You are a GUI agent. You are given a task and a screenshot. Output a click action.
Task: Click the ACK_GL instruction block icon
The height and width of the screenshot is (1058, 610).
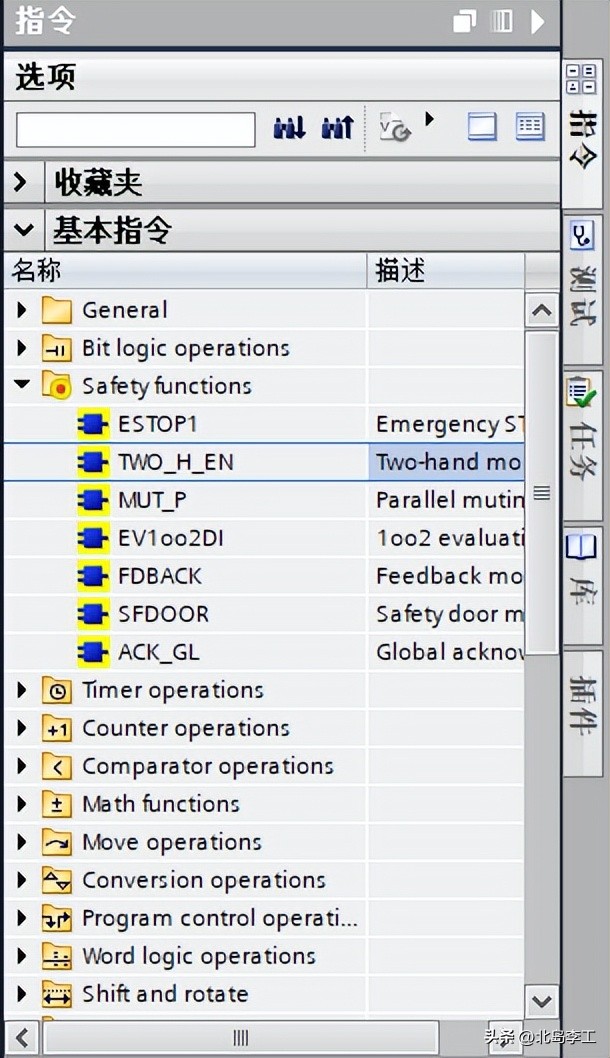[x=93, y=652]
